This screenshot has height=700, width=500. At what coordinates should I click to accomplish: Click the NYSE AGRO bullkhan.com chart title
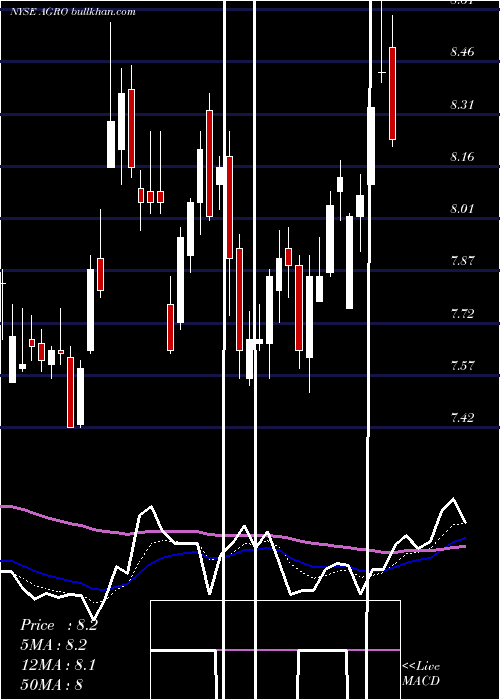click(73, 12)
